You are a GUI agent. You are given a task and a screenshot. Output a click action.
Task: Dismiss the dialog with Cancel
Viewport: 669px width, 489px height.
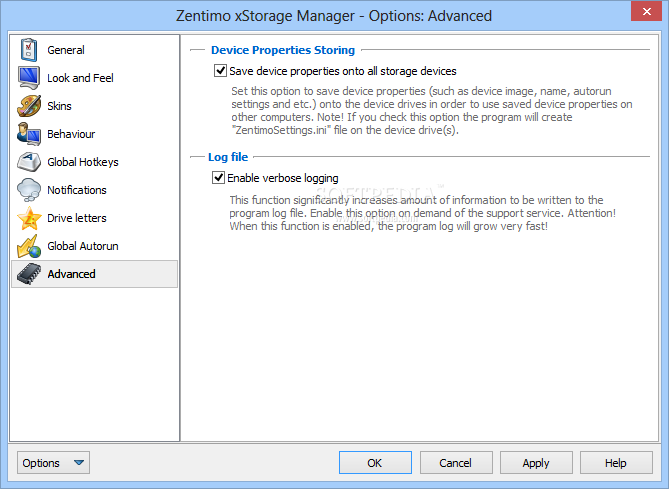click(456, 463)
